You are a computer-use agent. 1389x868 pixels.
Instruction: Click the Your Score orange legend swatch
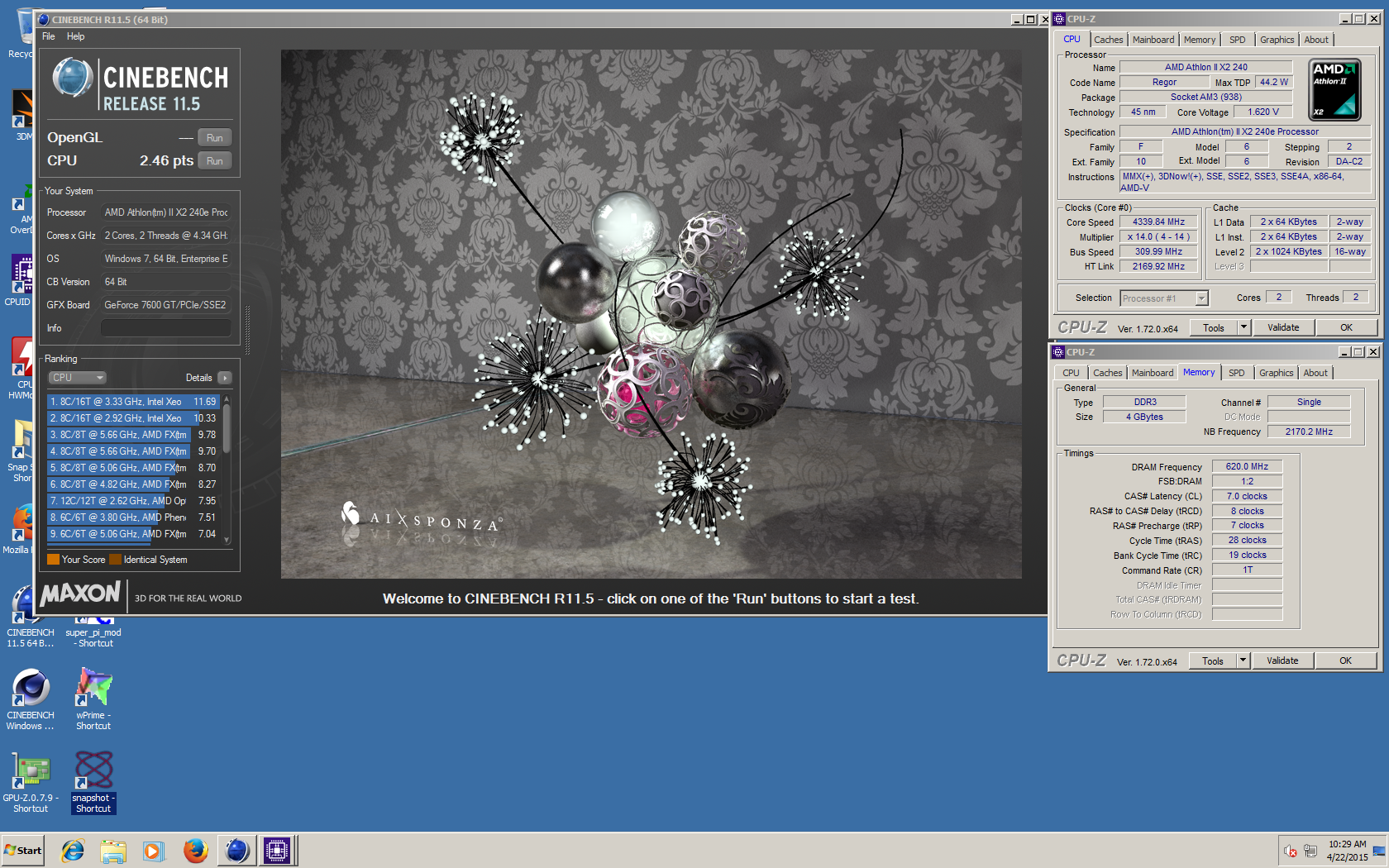coord(53,560)
